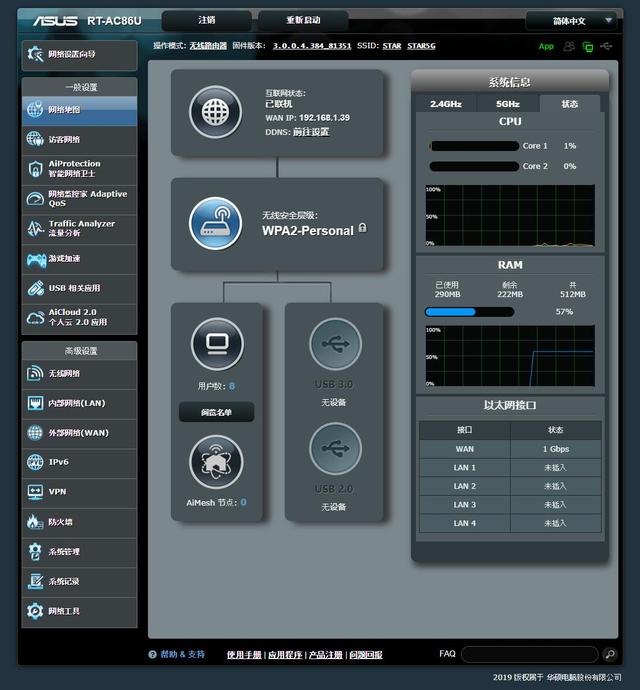Click the guest network users status icon
The image size is (640, 690).
coord(569,46)
